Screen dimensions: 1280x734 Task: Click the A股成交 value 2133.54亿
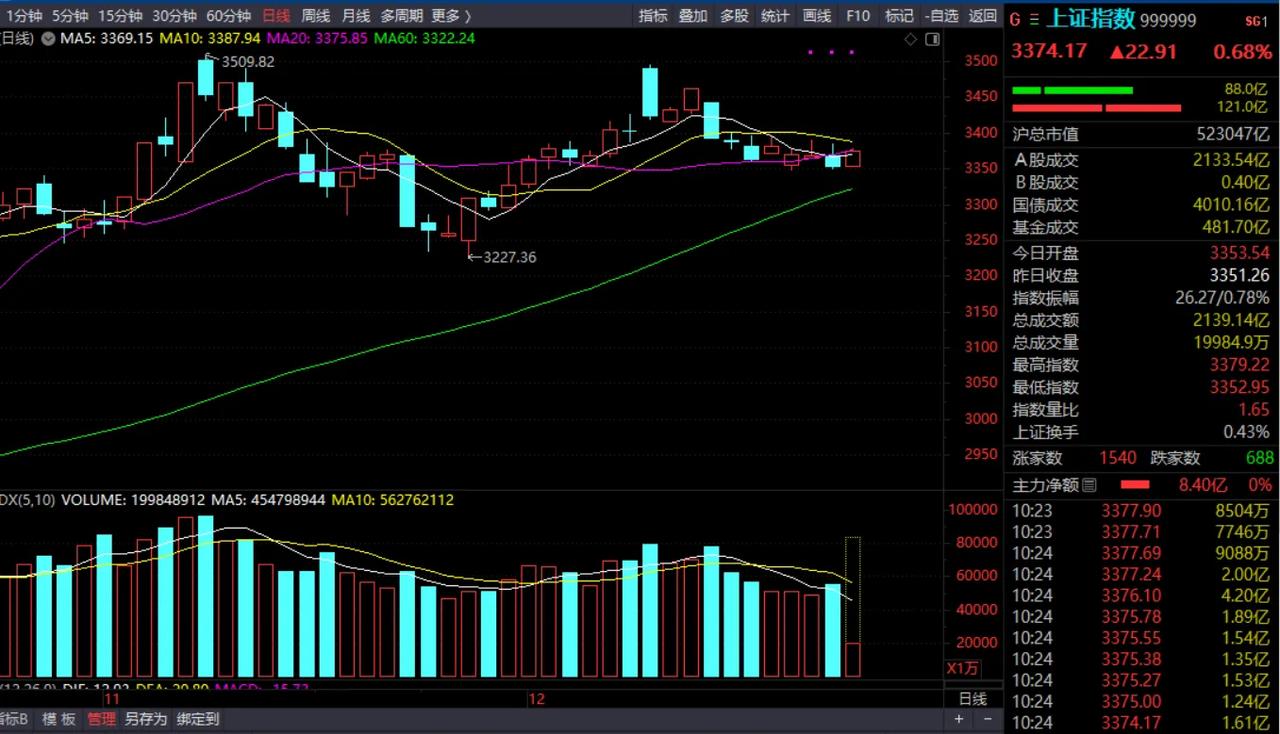(x=1231, y=160)
